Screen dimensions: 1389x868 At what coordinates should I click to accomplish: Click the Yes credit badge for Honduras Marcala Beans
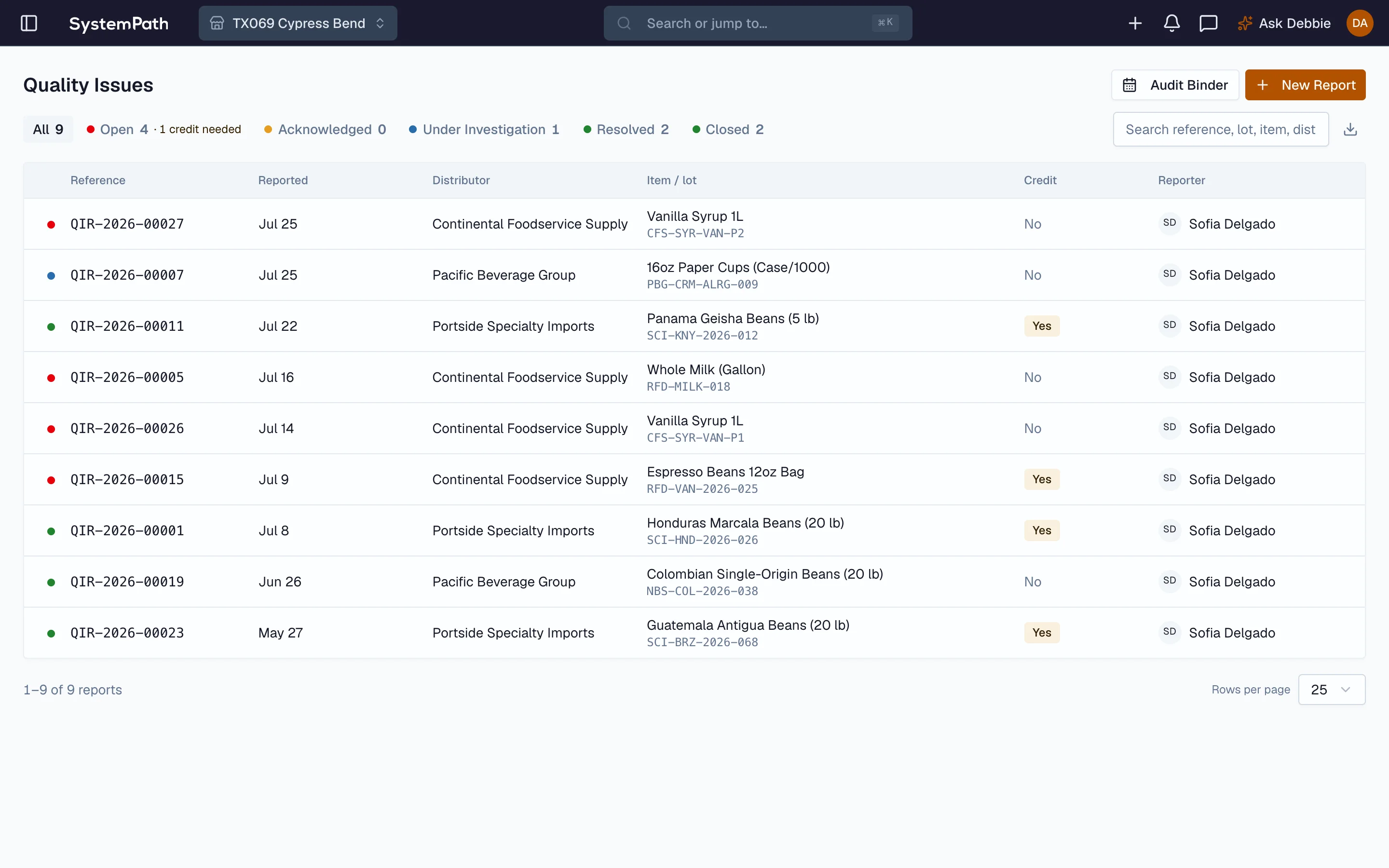[x=1042, y=530]
